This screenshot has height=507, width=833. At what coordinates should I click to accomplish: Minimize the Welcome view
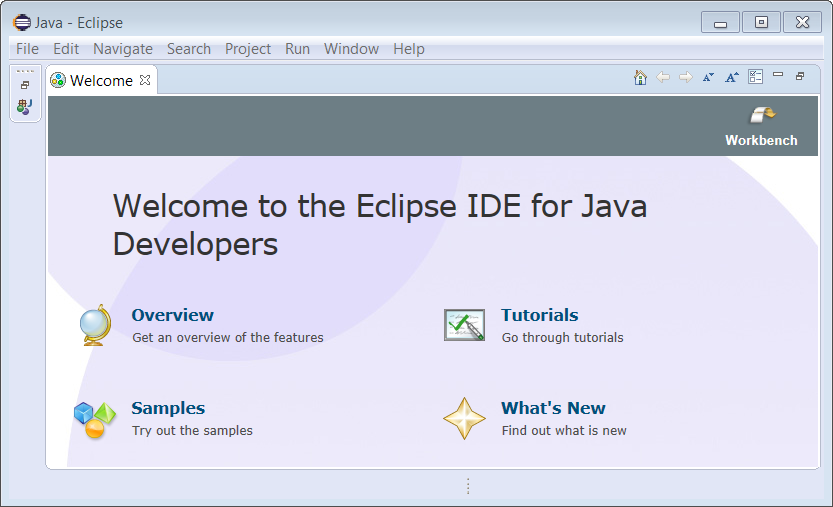coord(778,74)
